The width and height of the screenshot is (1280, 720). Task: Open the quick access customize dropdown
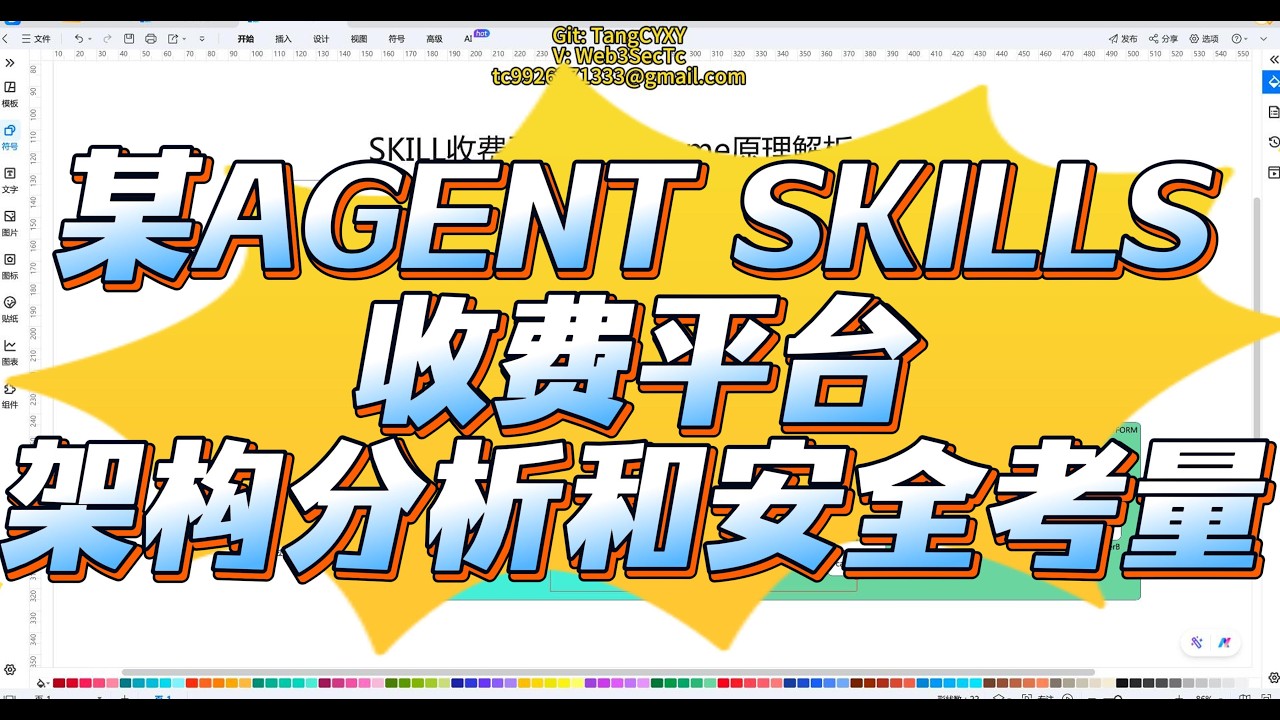(202, 38)
